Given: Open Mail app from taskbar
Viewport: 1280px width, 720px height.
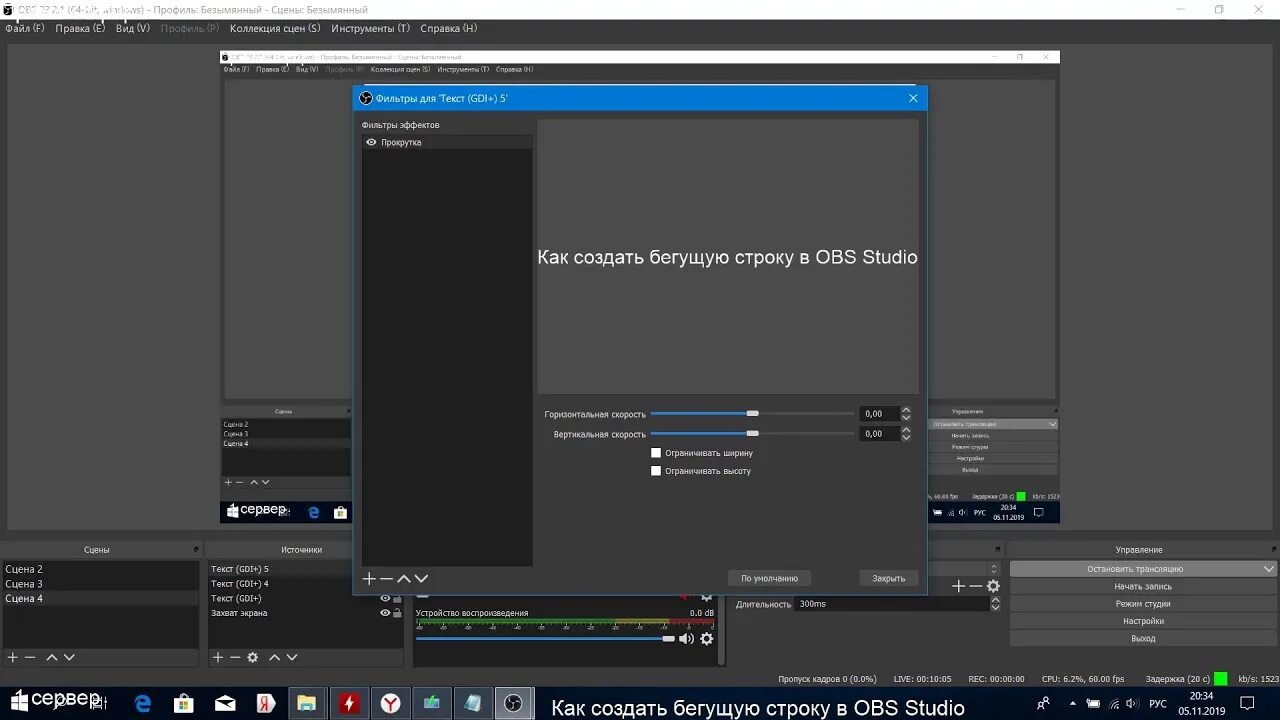Looking at the screenshot, I should pyautogui.click(x=225, y=704).
